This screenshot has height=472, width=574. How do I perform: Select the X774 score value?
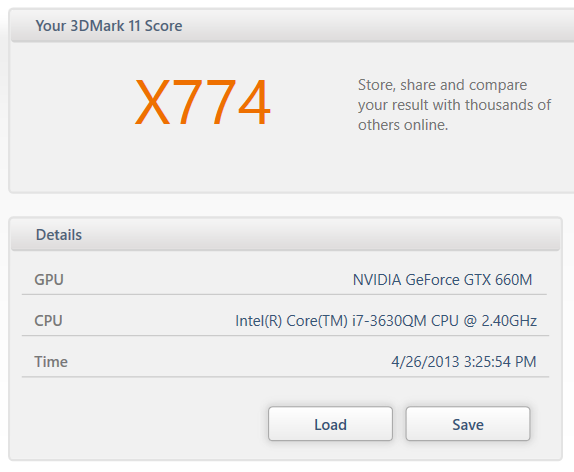coord(203,102)
